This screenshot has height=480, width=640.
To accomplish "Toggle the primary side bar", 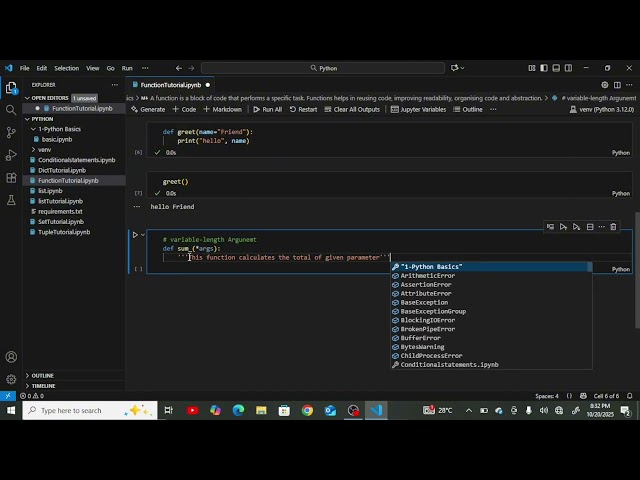I will 544,68.
